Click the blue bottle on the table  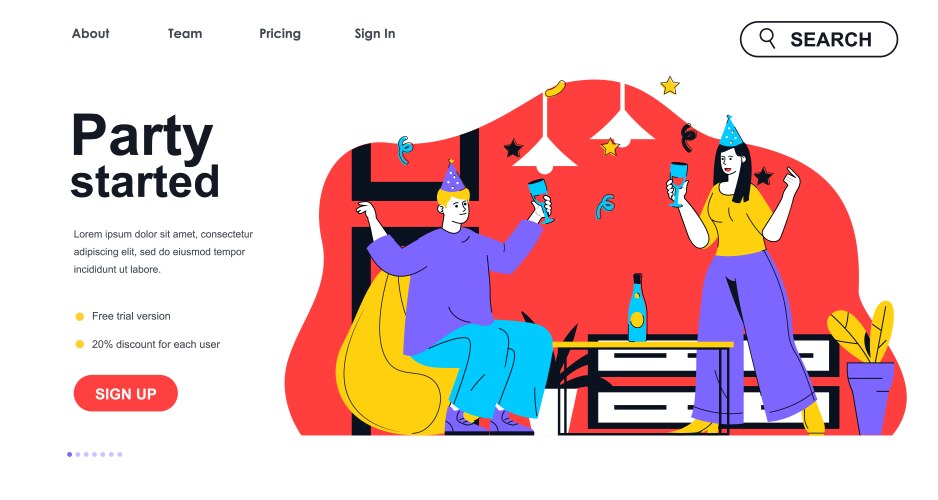tap(637, 308)
